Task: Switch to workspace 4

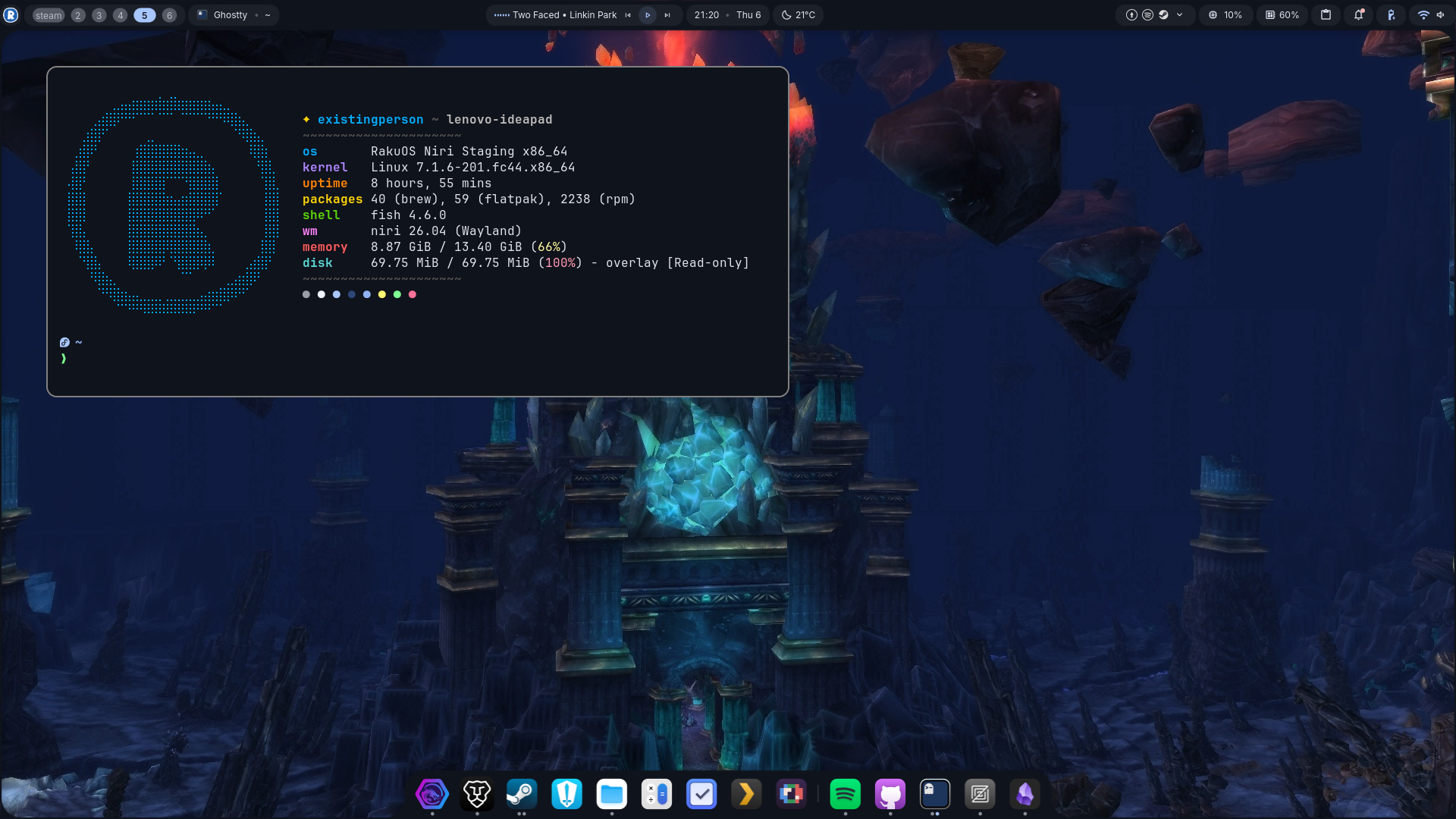Action: coord(120,15)
